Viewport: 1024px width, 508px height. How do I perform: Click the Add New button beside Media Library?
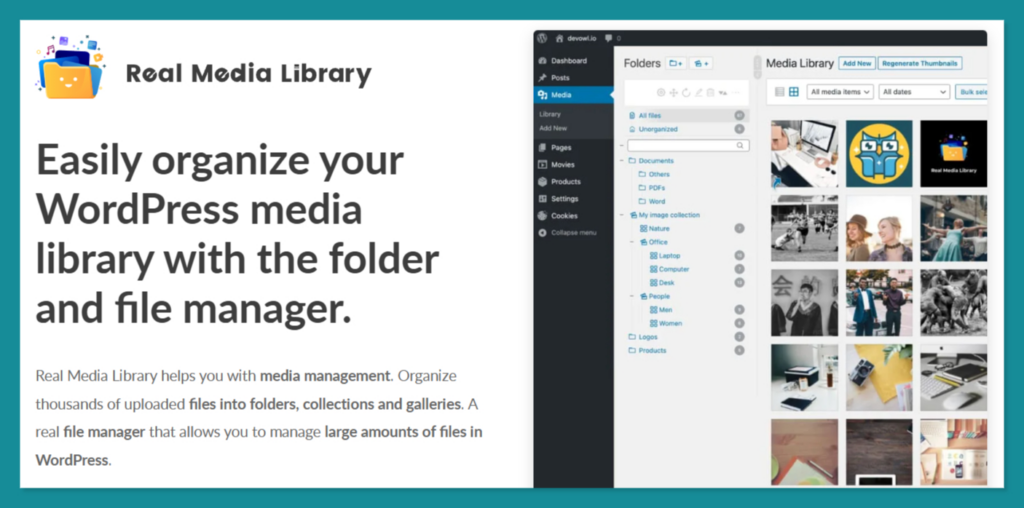(x=857, y=63)
